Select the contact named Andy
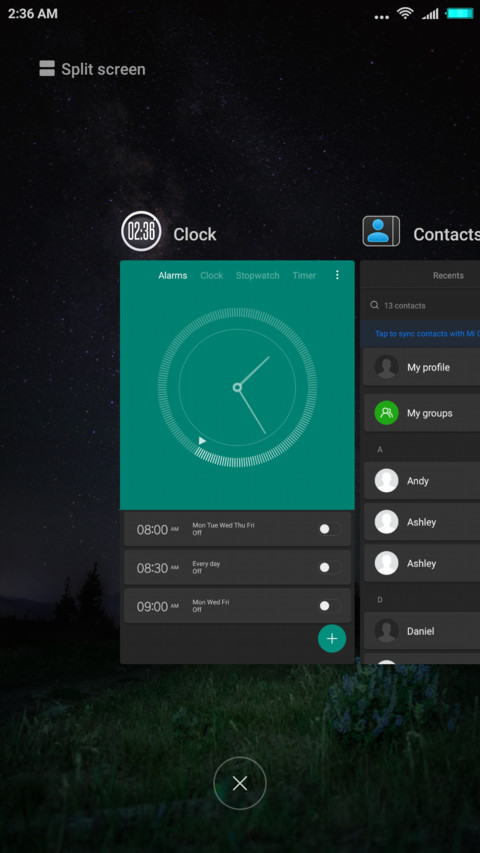 click(x=421, y=481)
